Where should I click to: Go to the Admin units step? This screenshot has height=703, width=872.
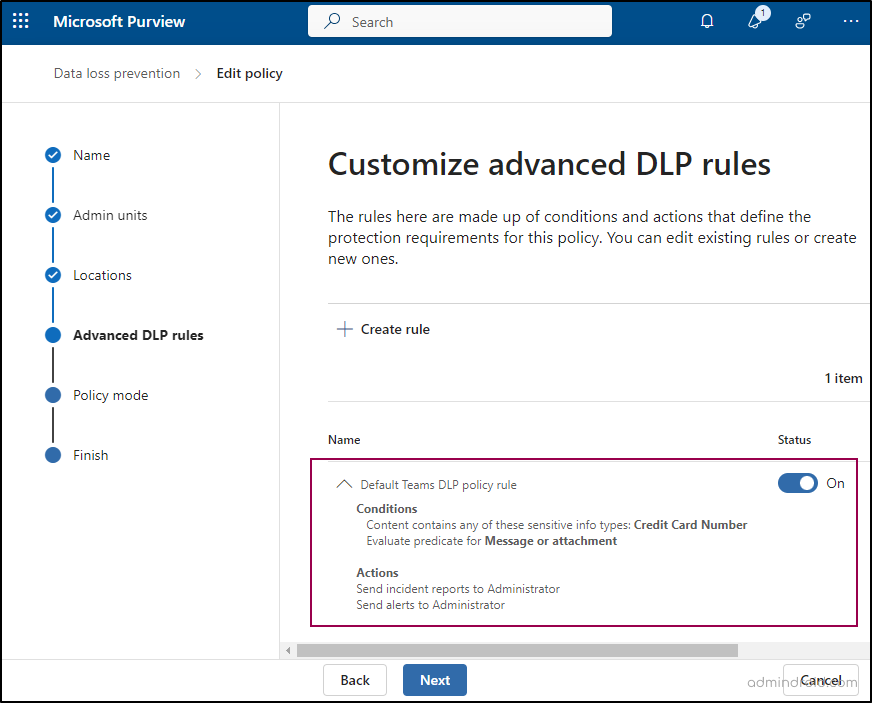(110, 215)
